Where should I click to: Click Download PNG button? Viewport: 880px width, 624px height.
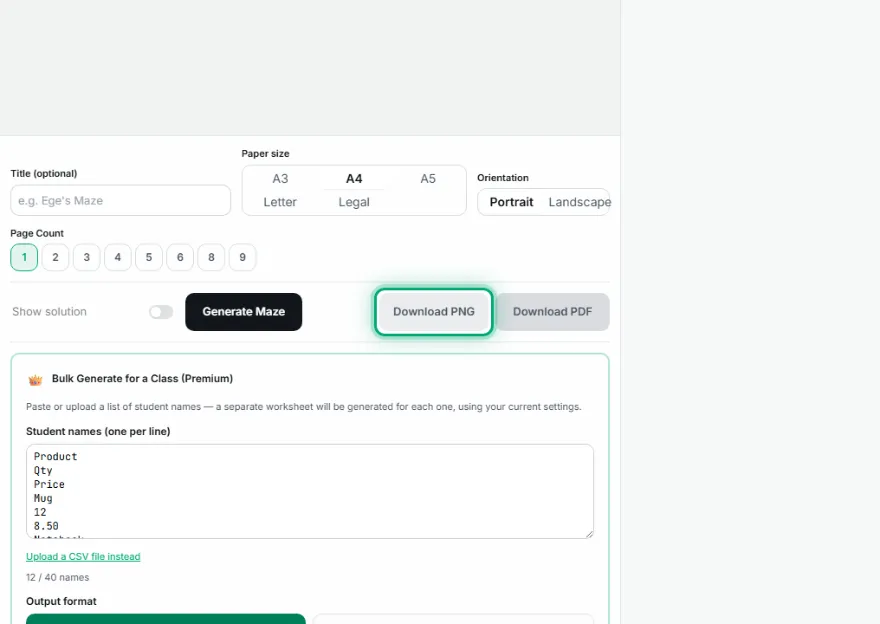point(434,311)
